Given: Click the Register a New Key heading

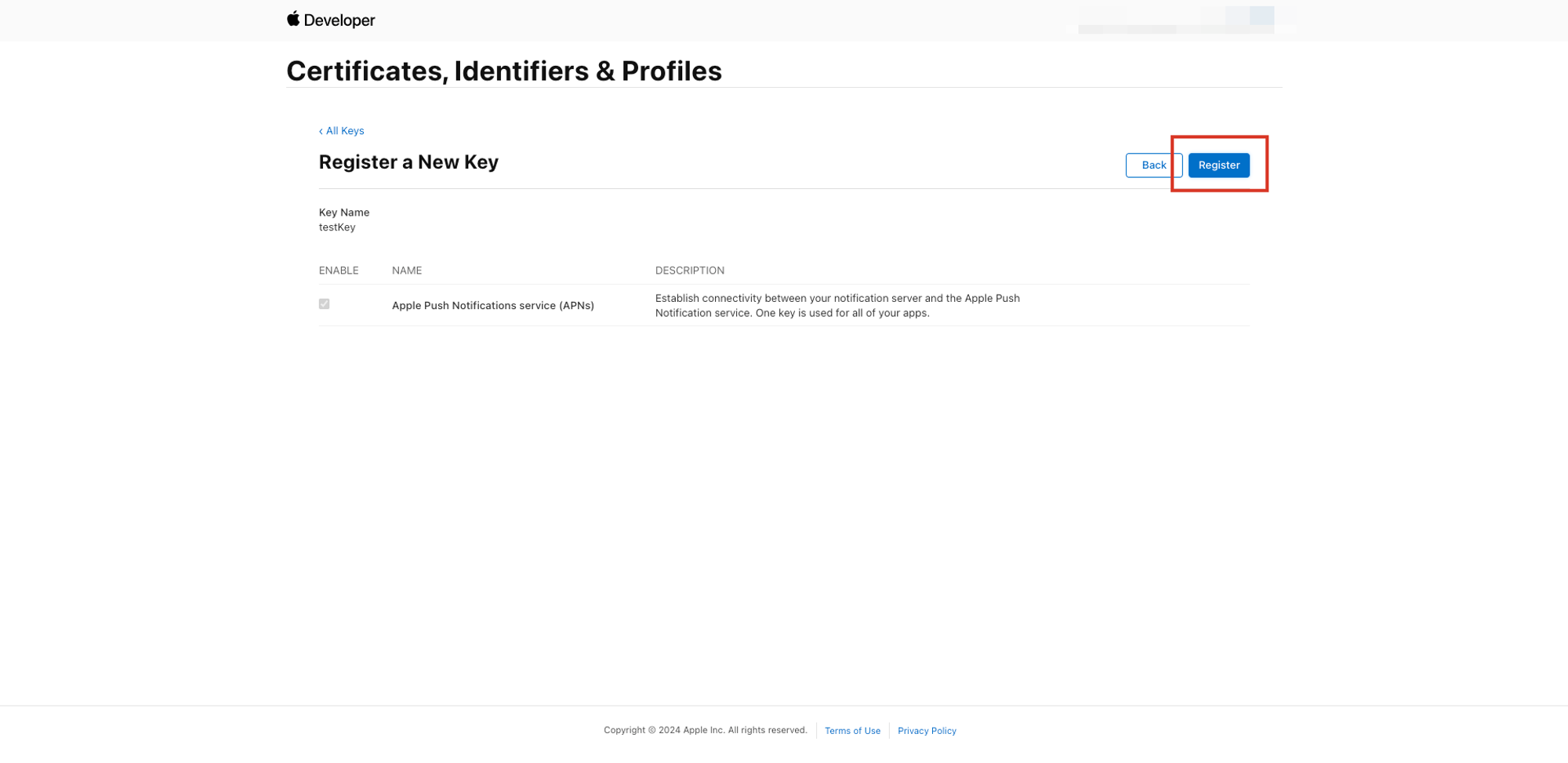Looking at the screenshot, I should point(408,162).
